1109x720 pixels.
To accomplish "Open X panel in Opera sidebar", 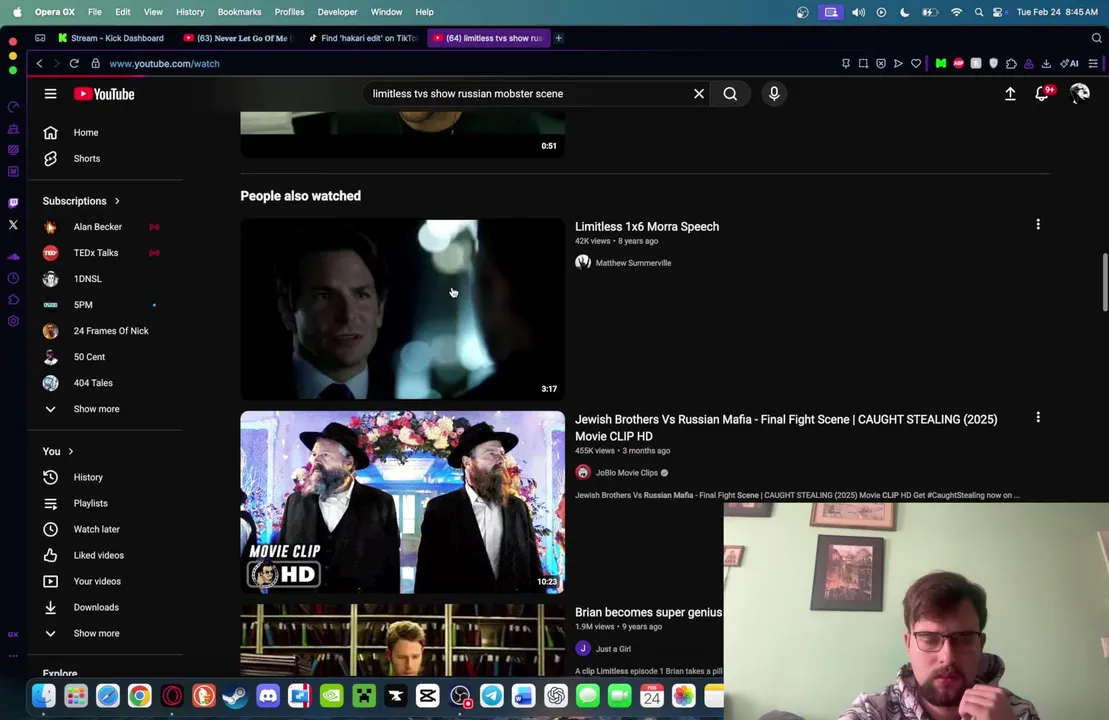I will coord(13,225).
